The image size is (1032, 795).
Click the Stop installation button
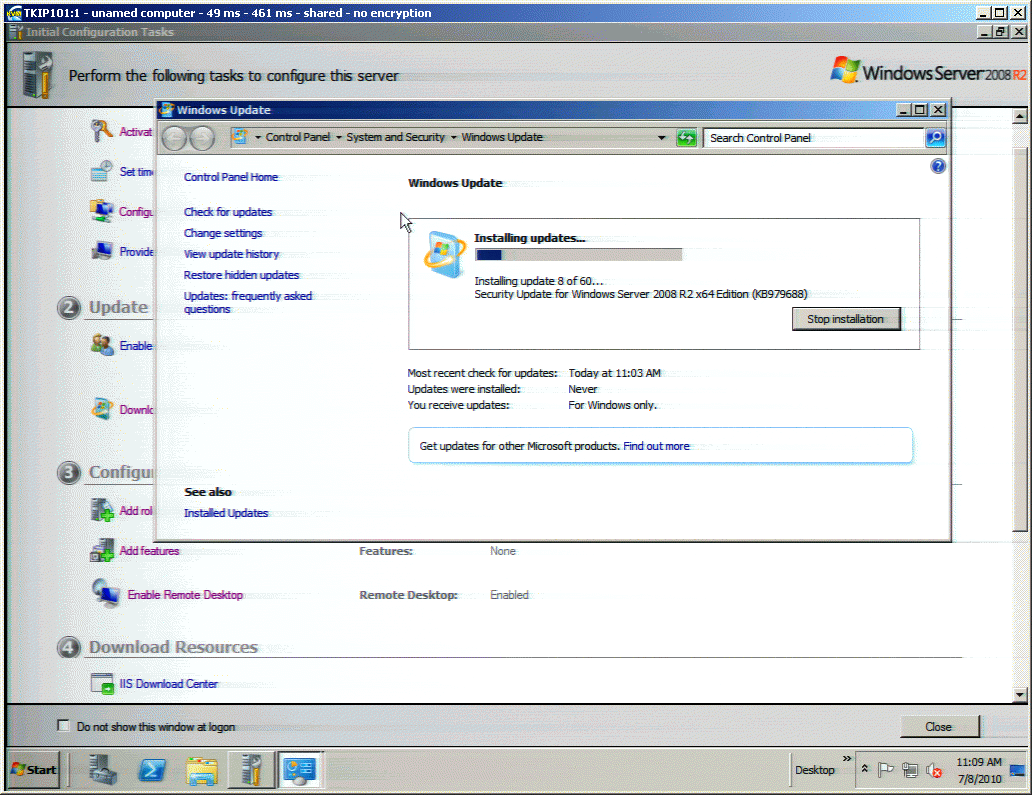pos(846,319)
